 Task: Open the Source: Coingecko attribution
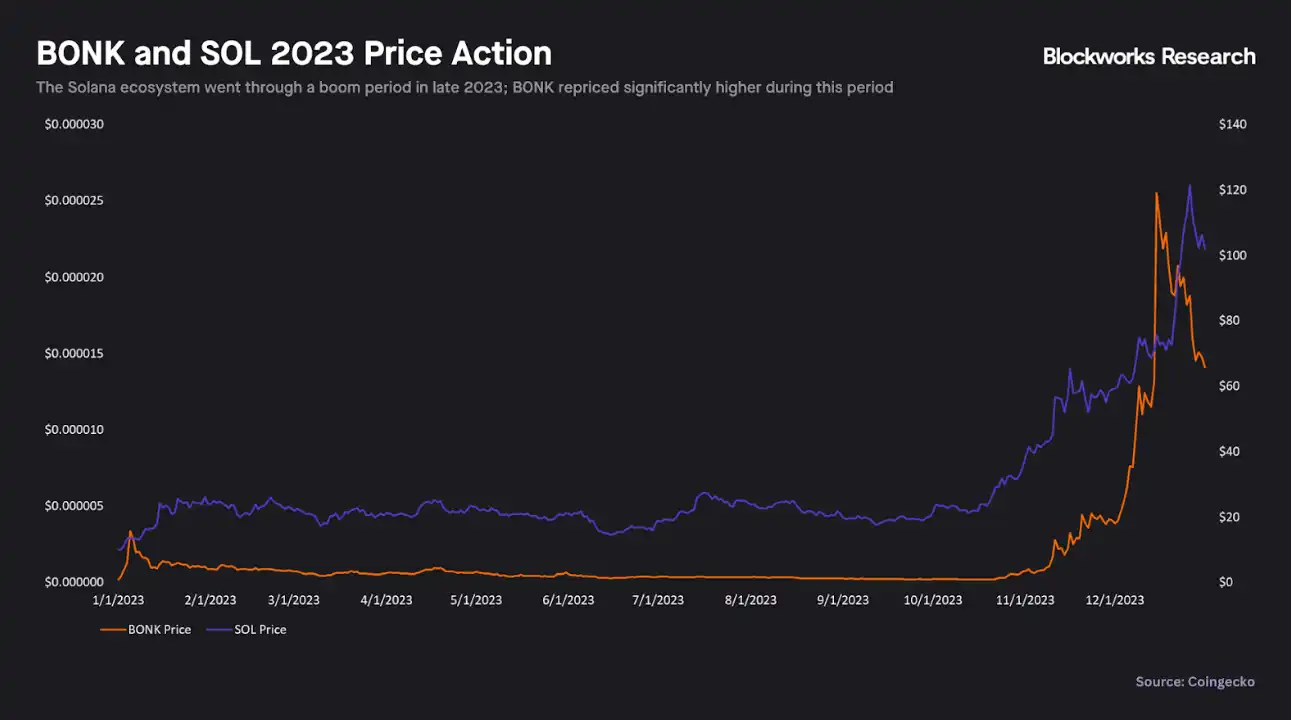1194,682
